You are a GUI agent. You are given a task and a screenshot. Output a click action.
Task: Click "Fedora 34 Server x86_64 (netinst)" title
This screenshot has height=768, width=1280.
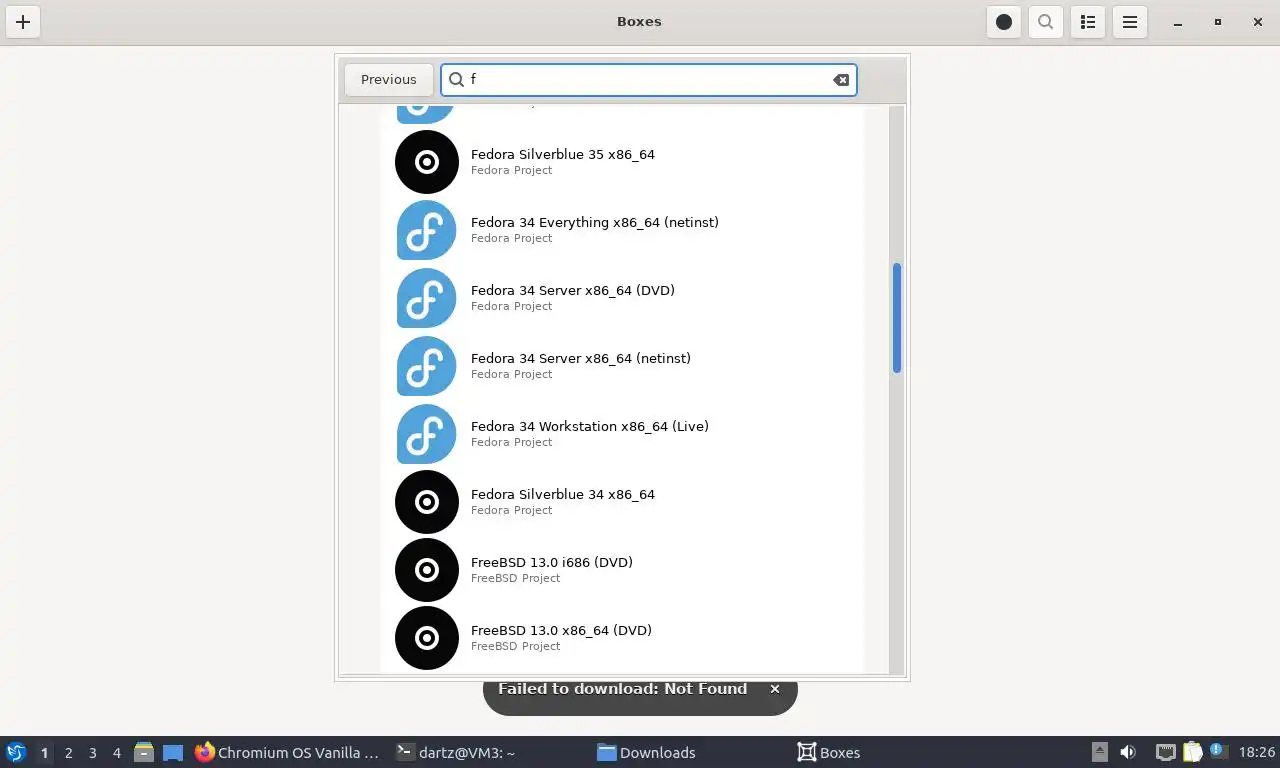click(581, 358)
